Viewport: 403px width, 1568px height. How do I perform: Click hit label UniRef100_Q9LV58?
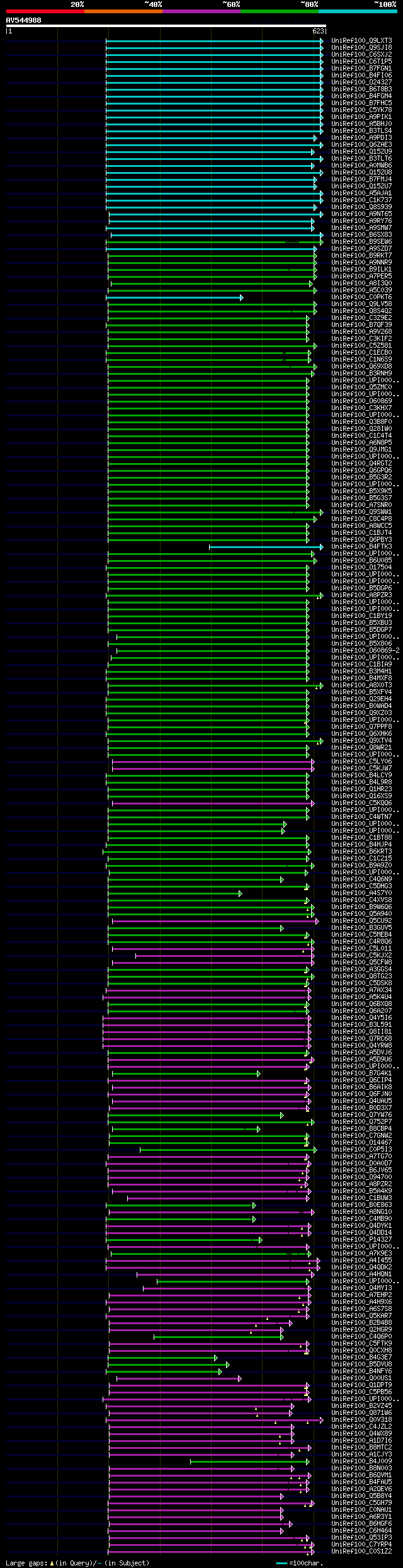pos(361,304)
